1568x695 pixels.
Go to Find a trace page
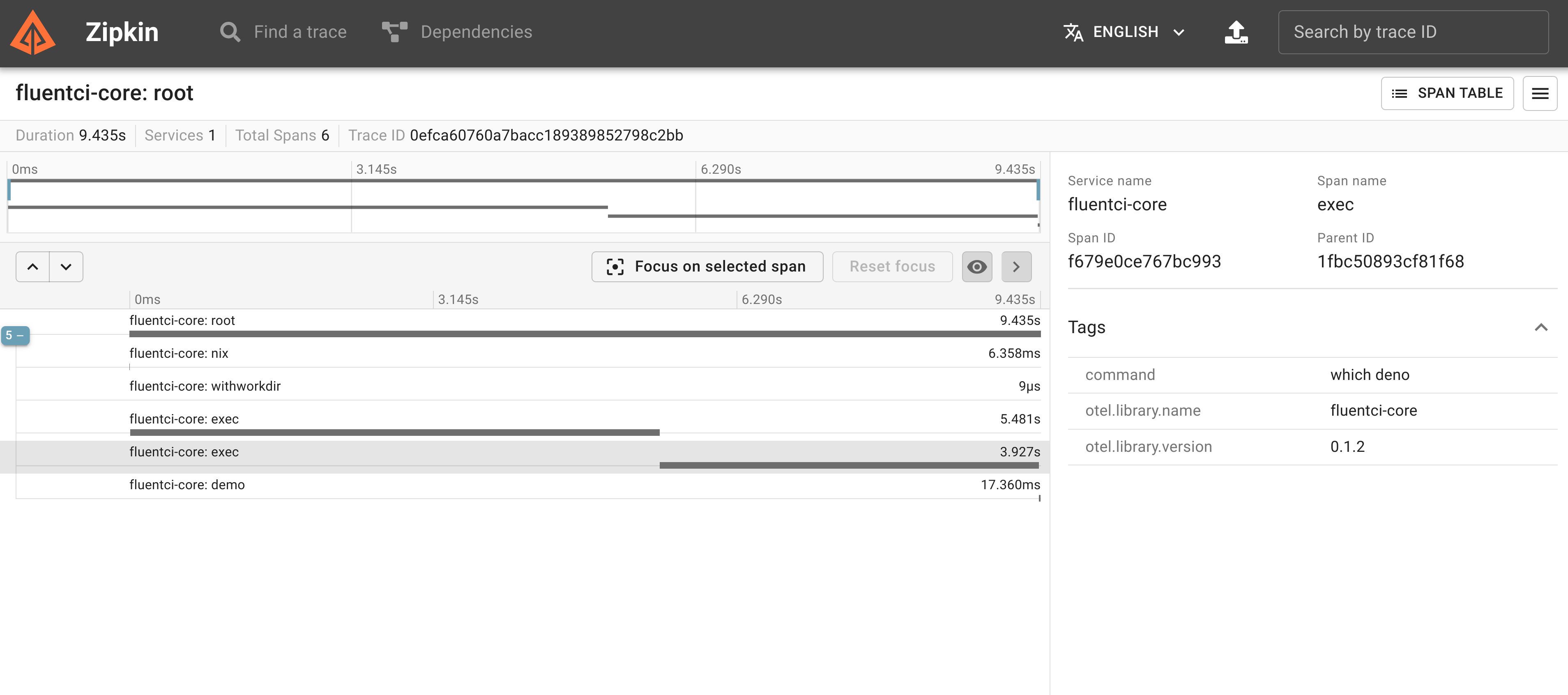click(x=299, y=32)
